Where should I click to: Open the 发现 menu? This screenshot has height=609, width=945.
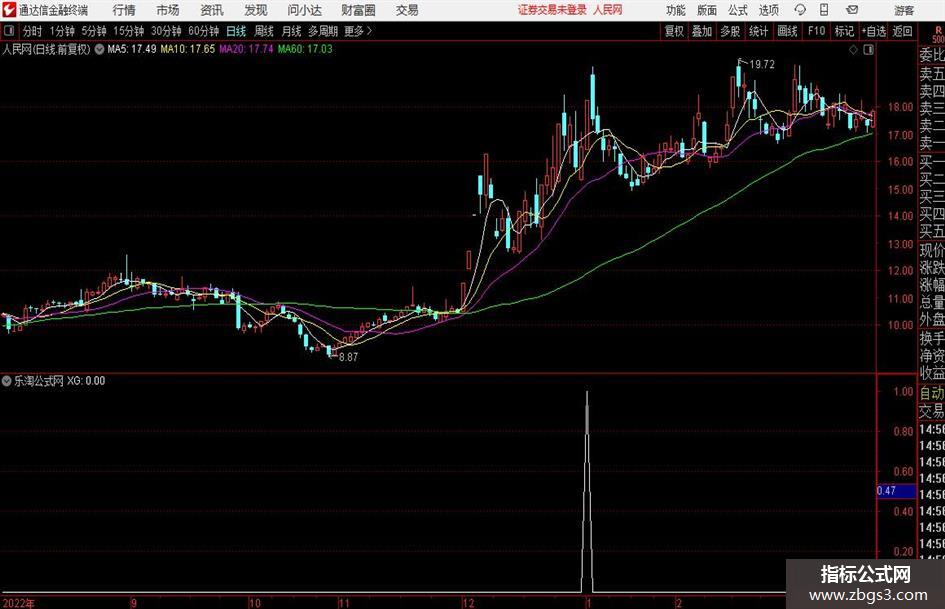(x=256, y=10)
